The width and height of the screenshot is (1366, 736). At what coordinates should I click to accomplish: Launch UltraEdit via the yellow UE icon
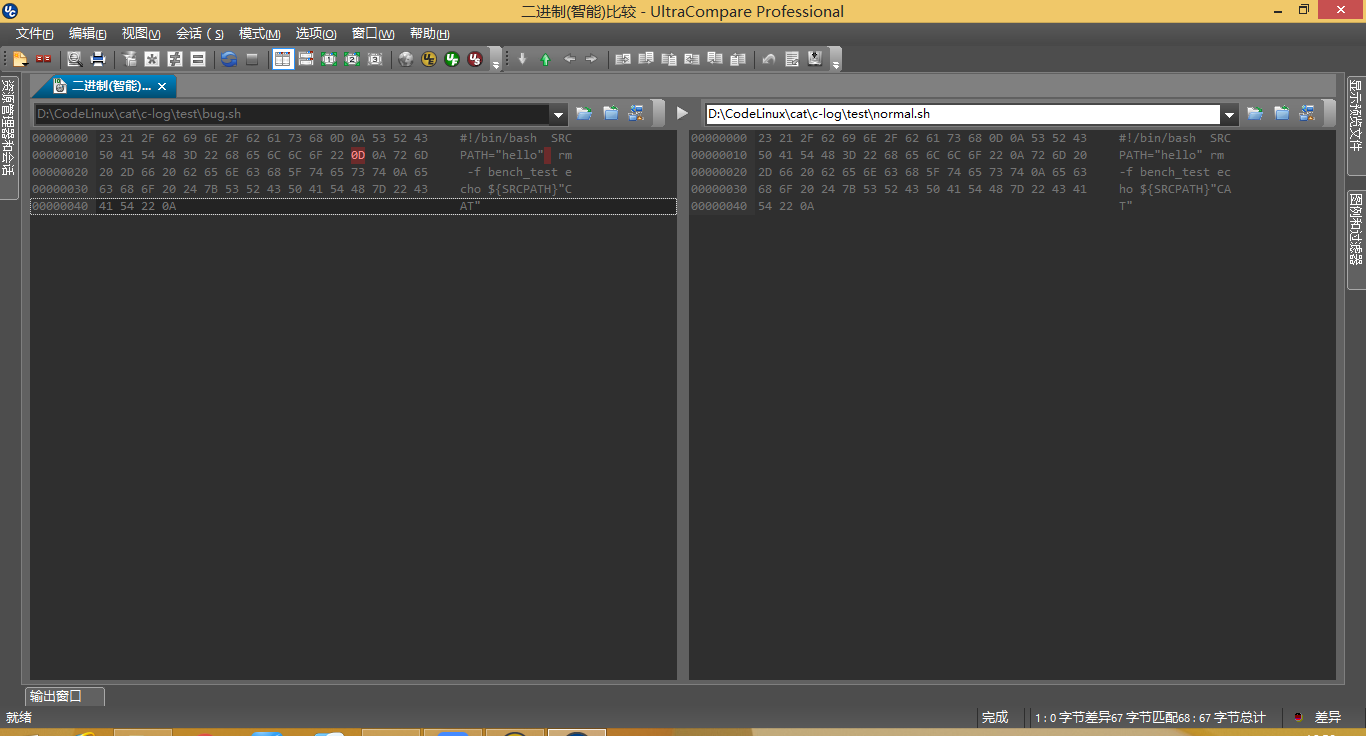[429, 59]
